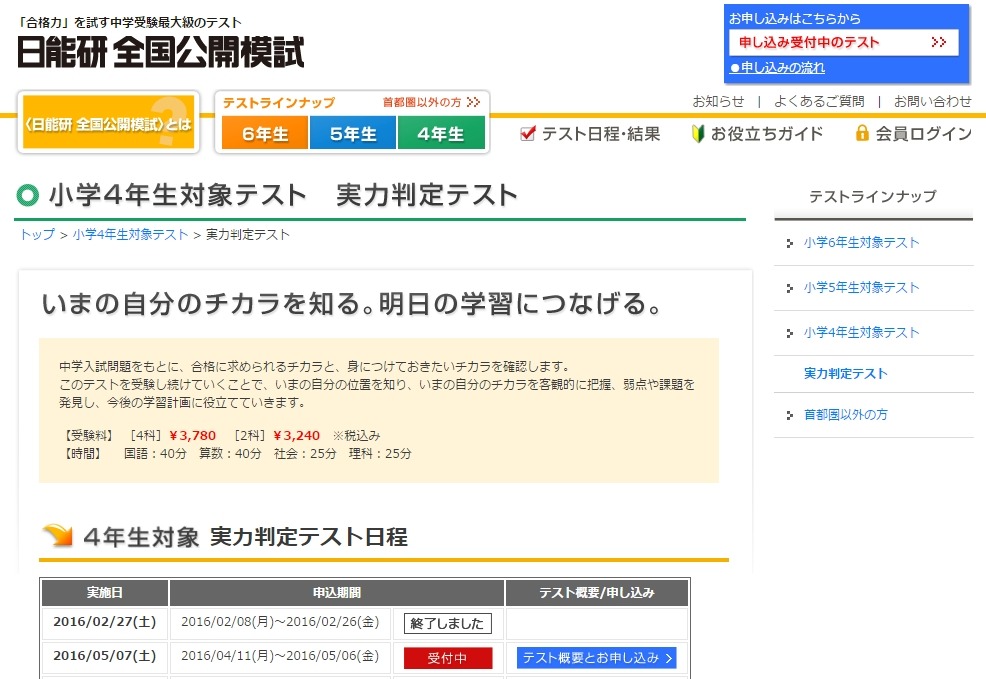Click the 日能研 全国公開模試 site logo
This screenshot has height=679, width=986.
coord(160,51)
